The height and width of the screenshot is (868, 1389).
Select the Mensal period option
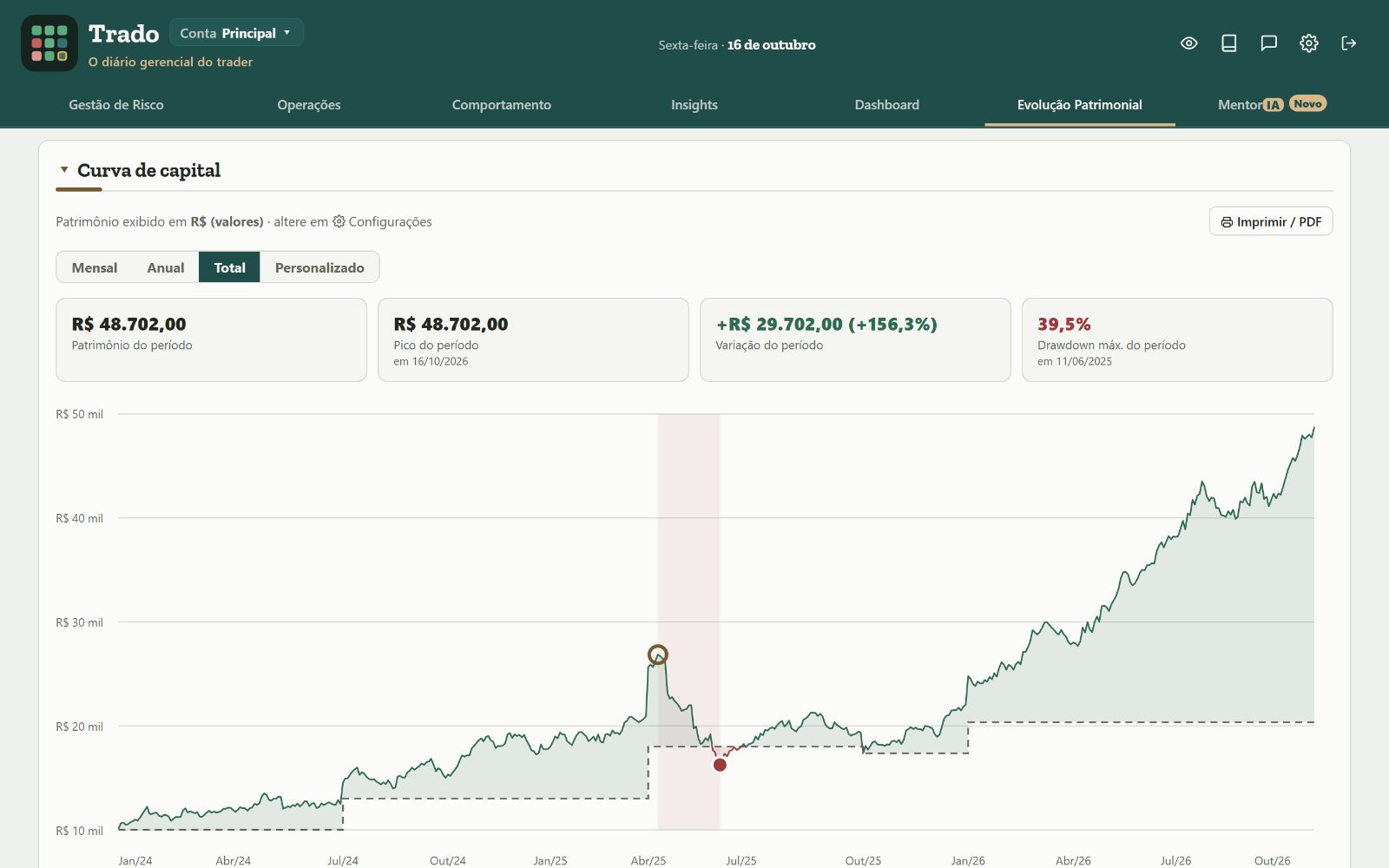(95, 267)
